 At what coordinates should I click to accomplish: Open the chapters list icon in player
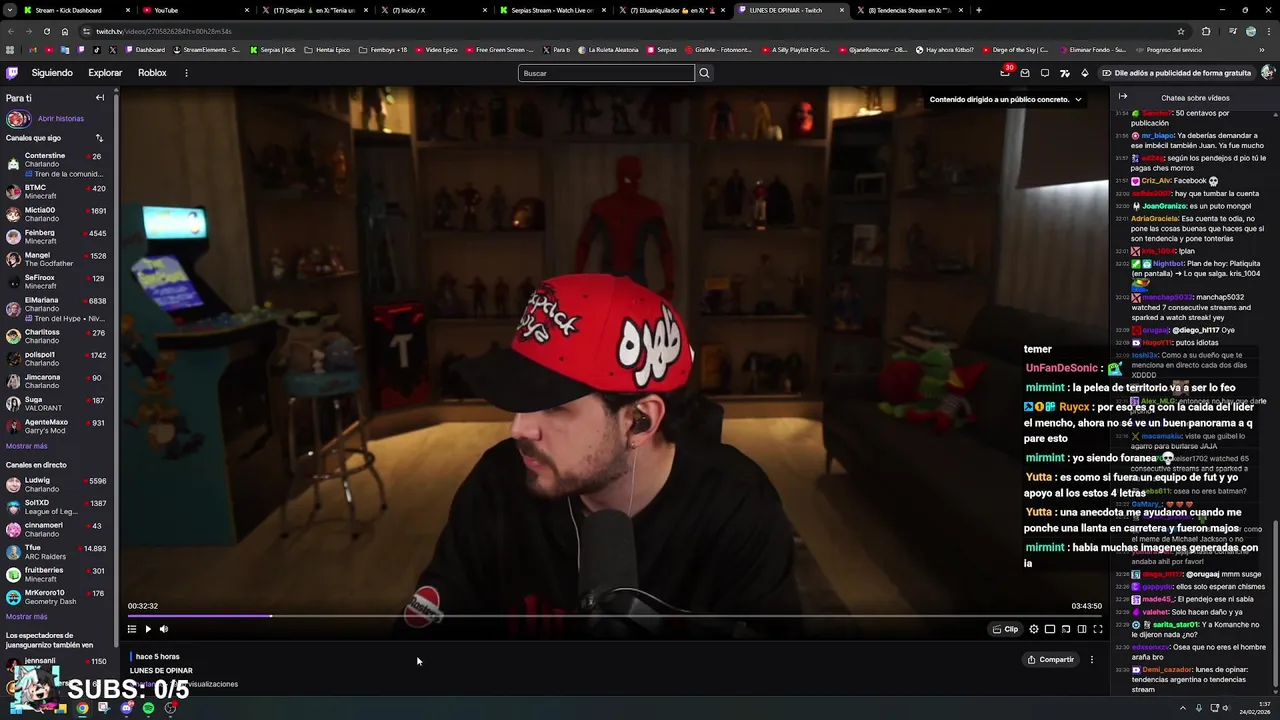click(131, 629)
